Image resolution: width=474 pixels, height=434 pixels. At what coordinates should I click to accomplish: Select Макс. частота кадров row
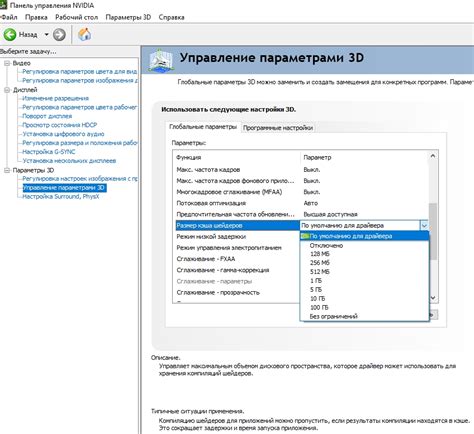pos(302,170)
